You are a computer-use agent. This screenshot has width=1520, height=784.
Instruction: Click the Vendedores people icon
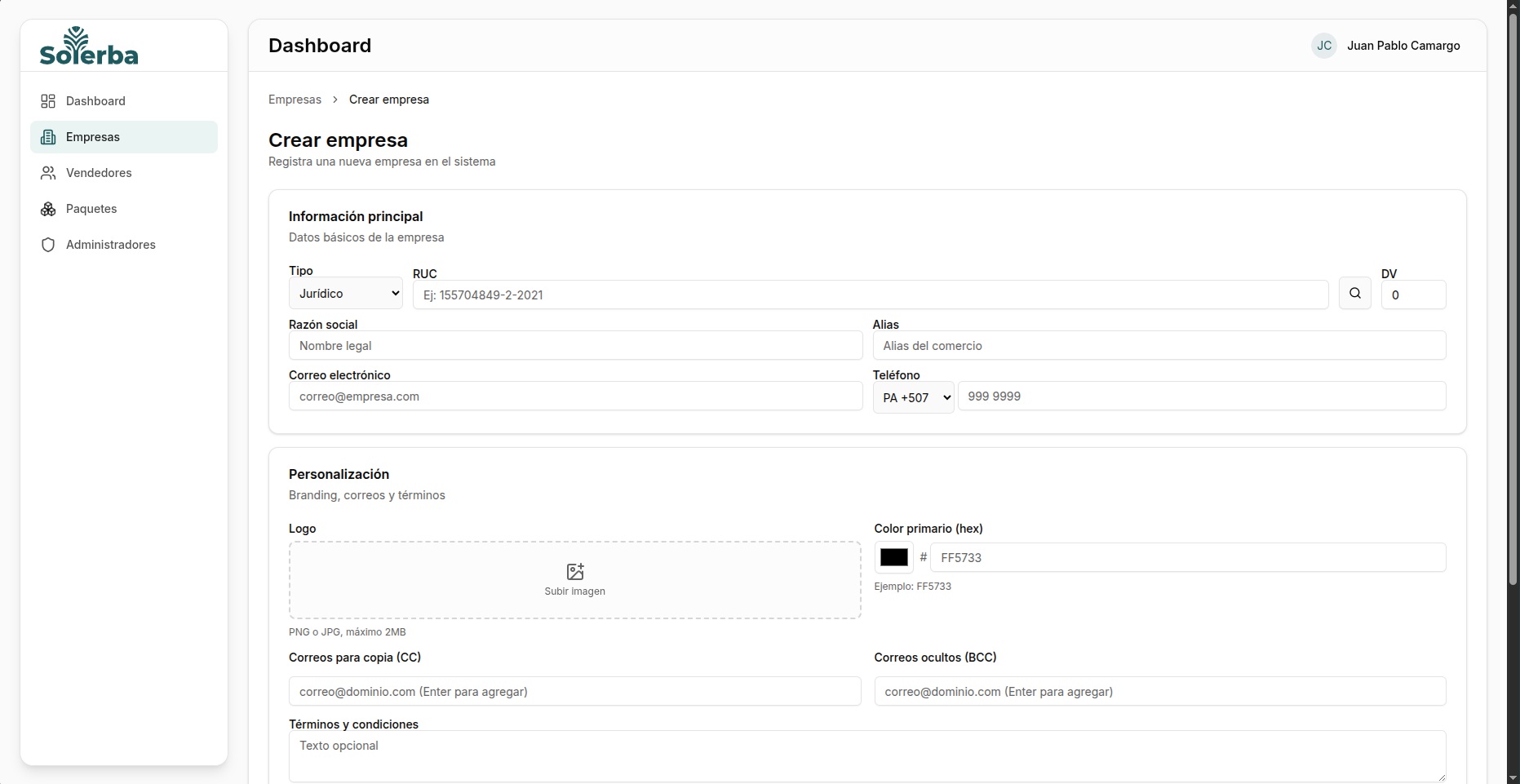pyautogui.click(x=48, y=173)
